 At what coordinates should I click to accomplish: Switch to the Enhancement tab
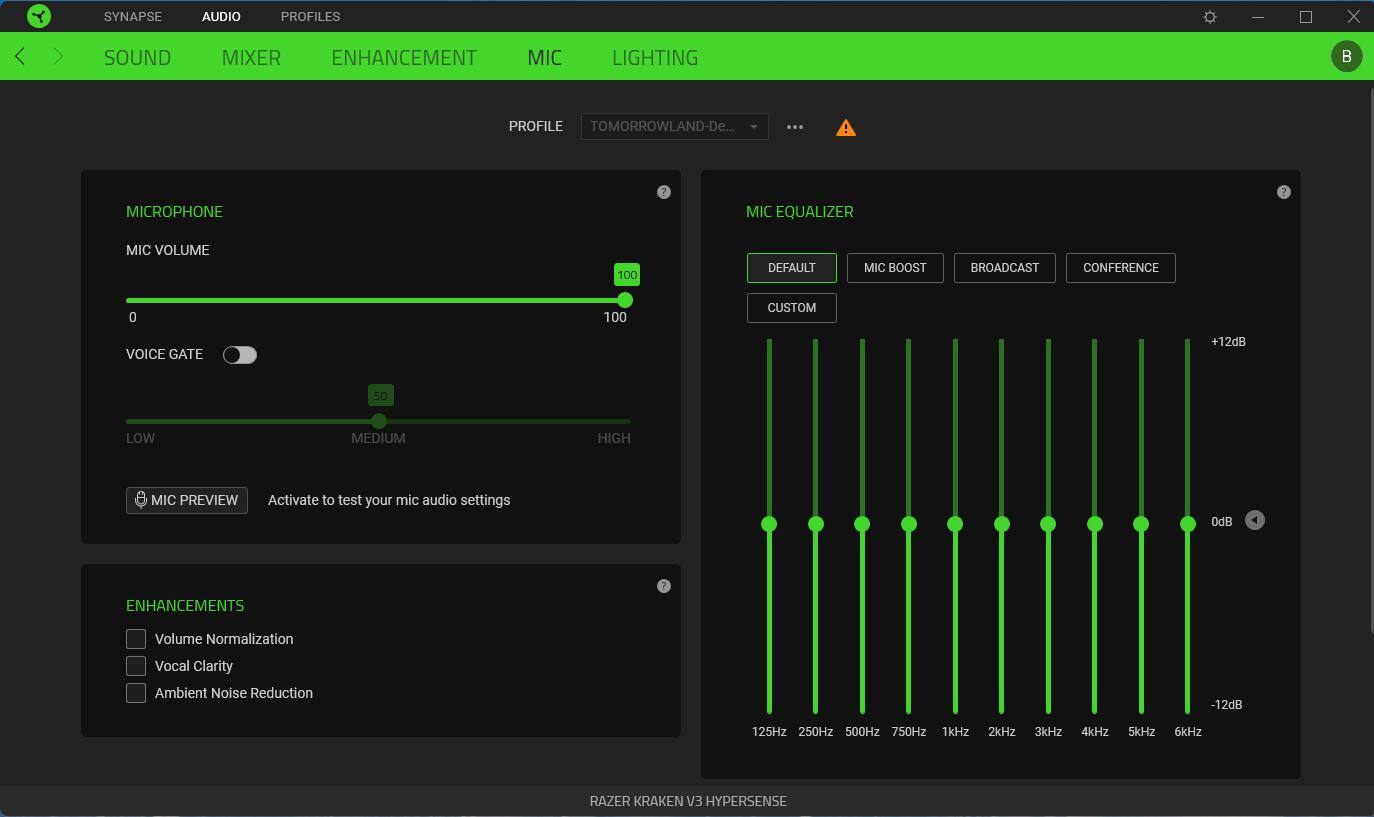tap(404, 57)
